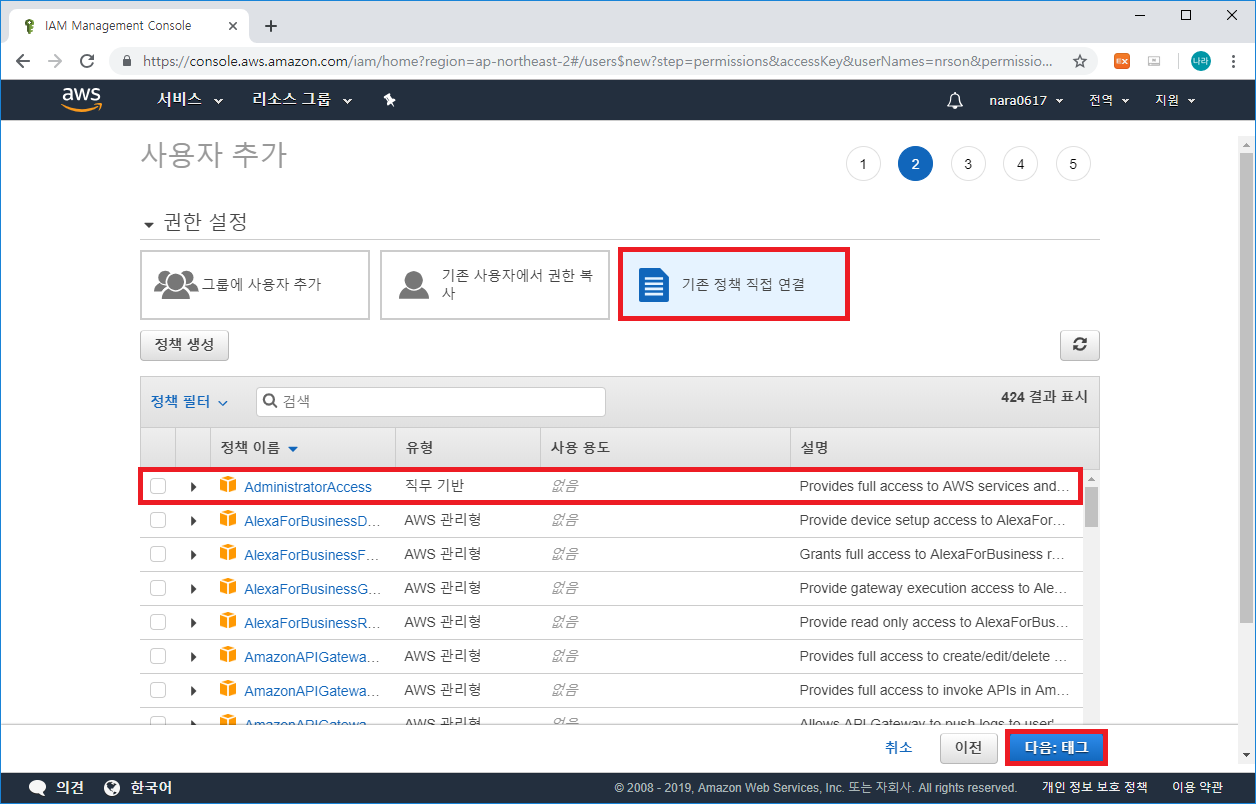
Task: Click the globe language icon
Action: coord(112,788)
